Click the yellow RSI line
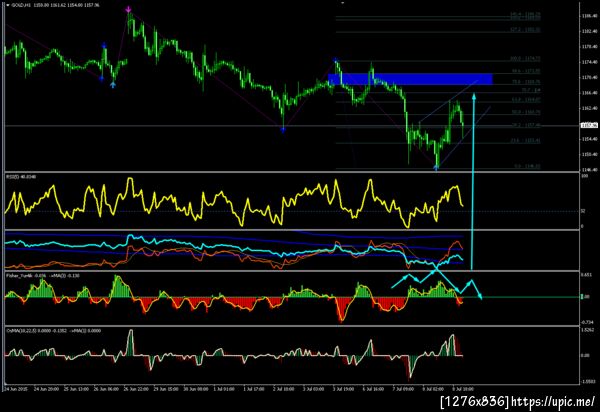 click(233, 205)
